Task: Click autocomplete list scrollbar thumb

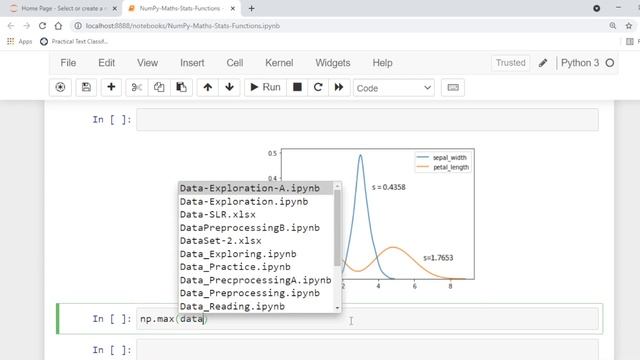Action: coord(337,228)
